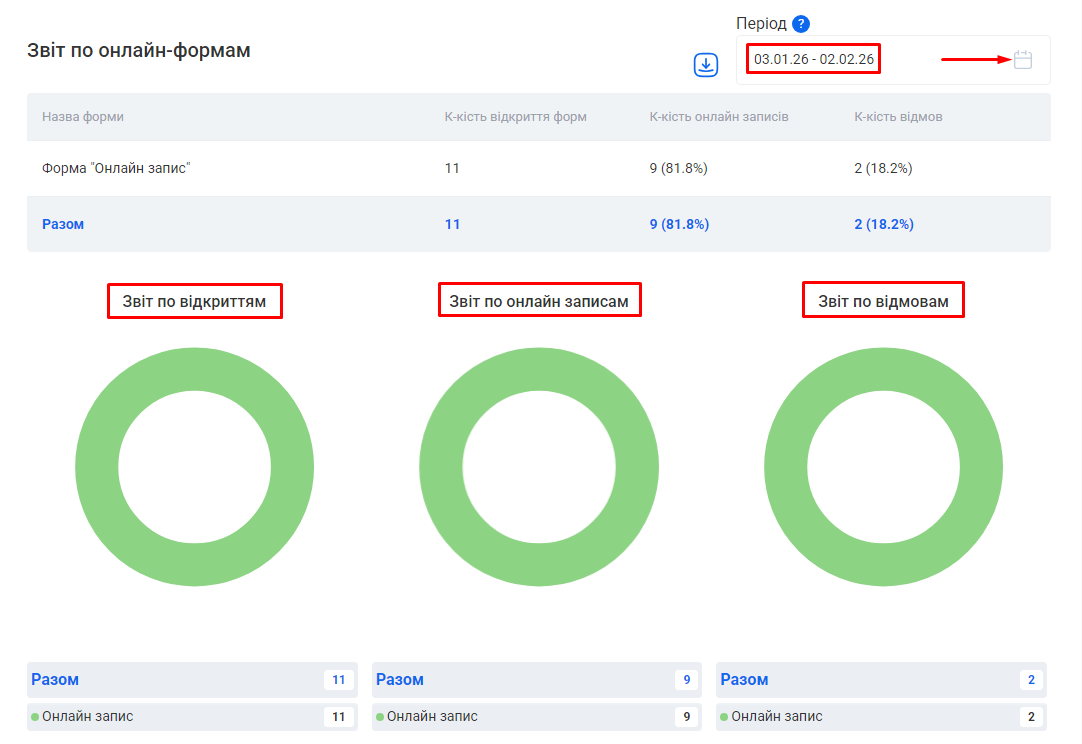Click the green dot in refusals legend
This screenshot has height=744, width=1082.
724,717
